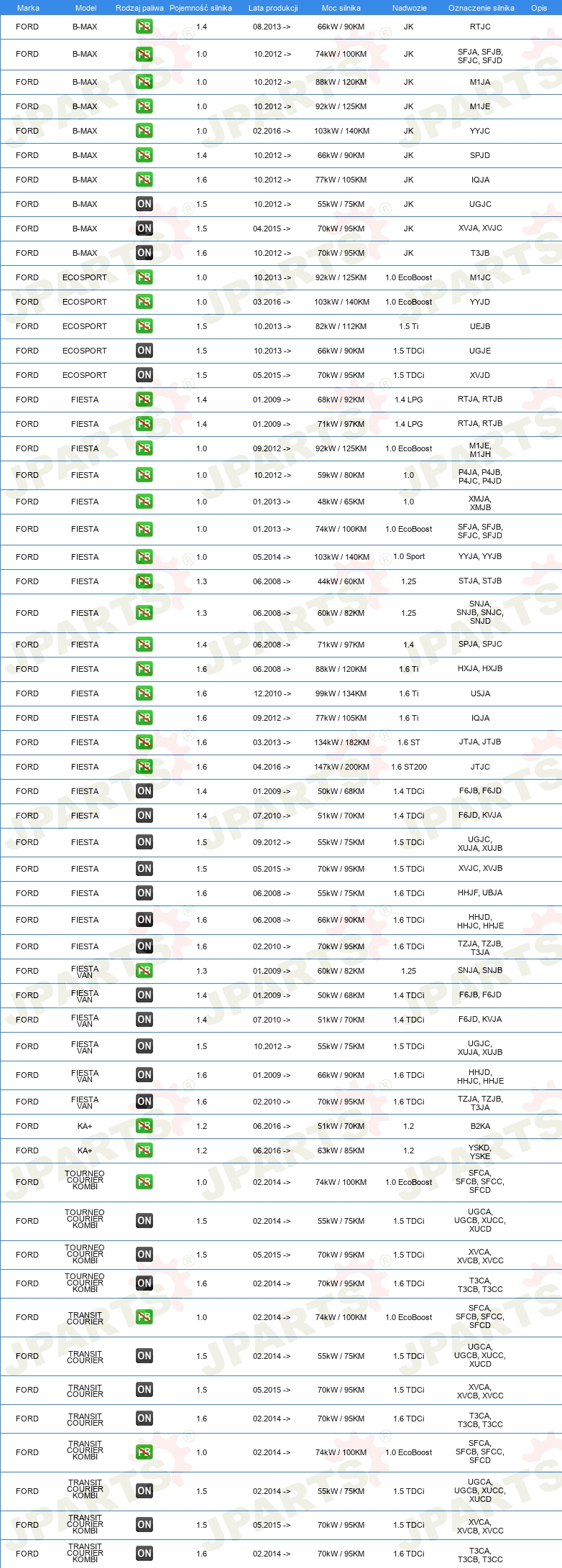The image size is (562, 1568).
Task: Click the 'Nadwozie' column header
Action: pyautogui.click(x=410, y=8)
